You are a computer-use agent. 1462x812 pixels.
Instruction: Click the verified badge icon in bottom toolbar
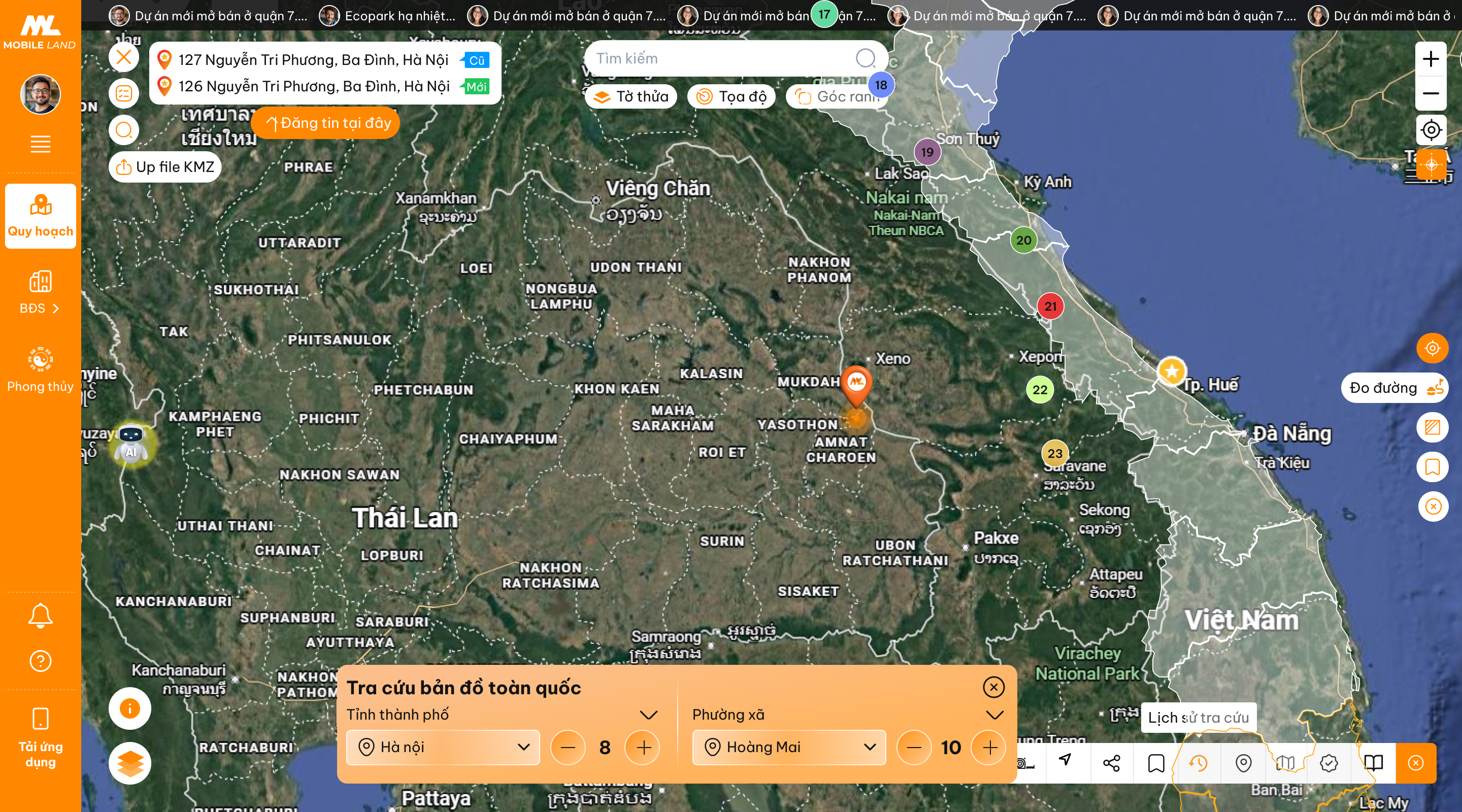click(1328, 763)
